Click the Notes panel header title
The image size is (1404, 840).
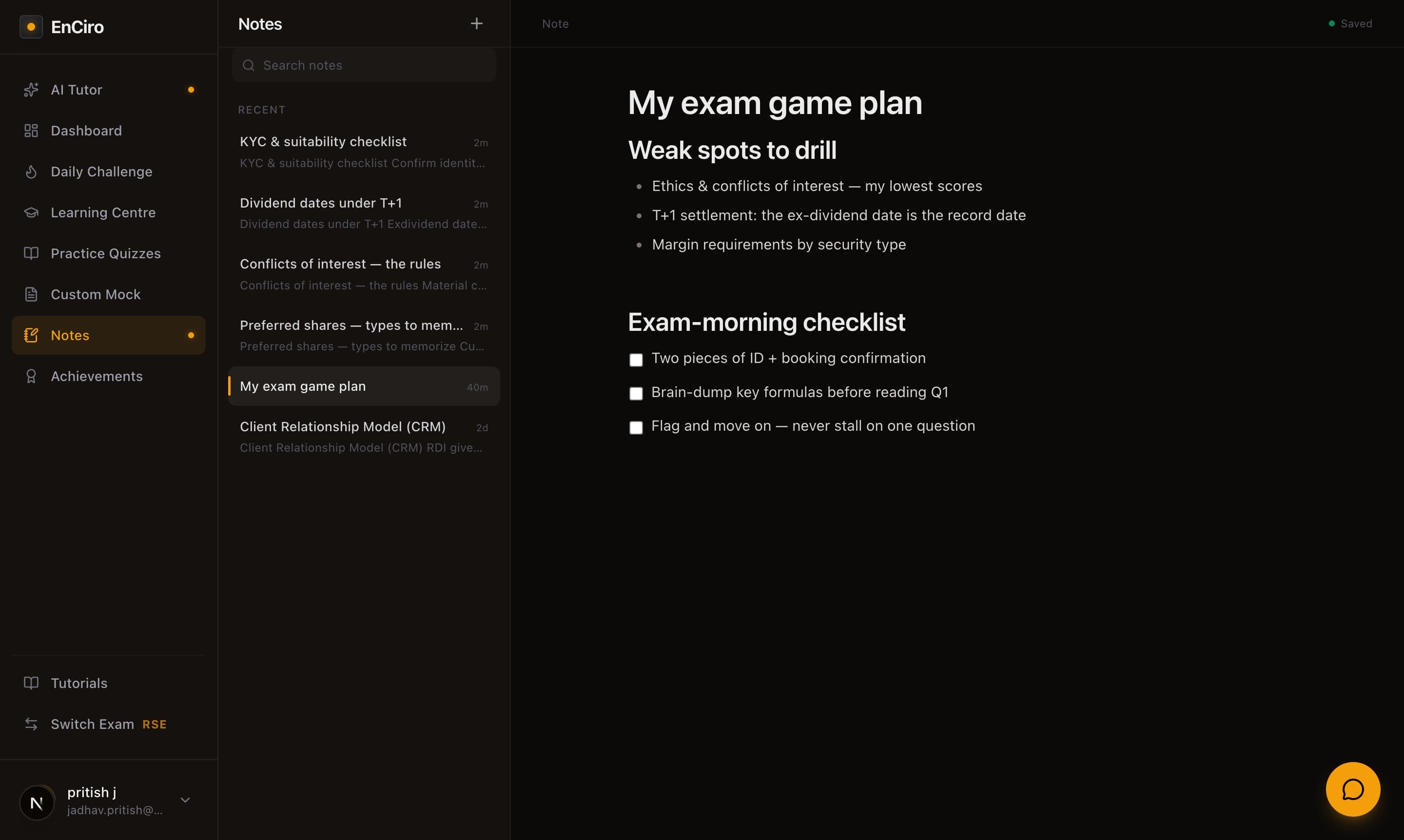click(x=260, y=24)
